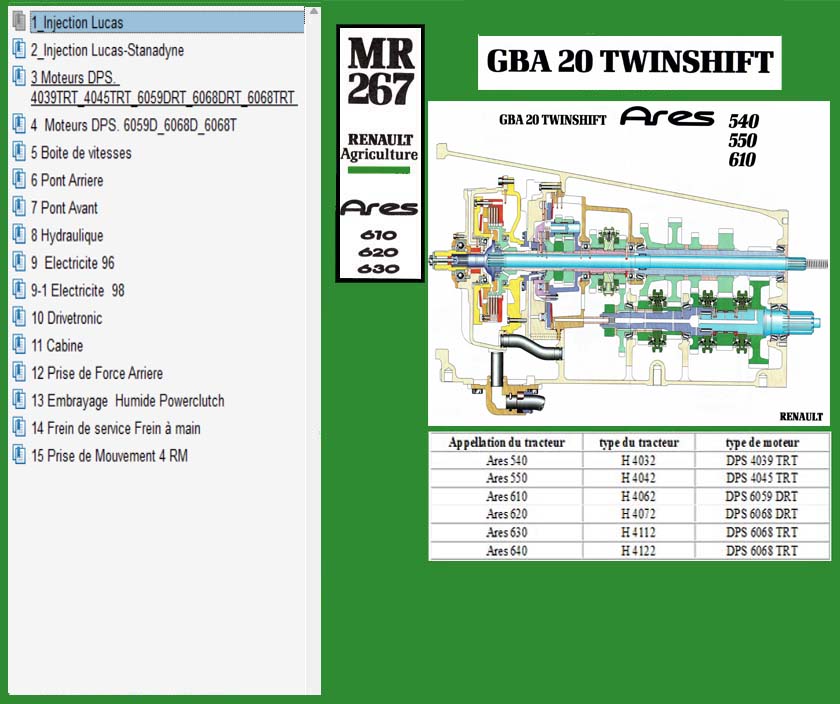Click the 'type du tracteur' column header

(x=639, y=443)
